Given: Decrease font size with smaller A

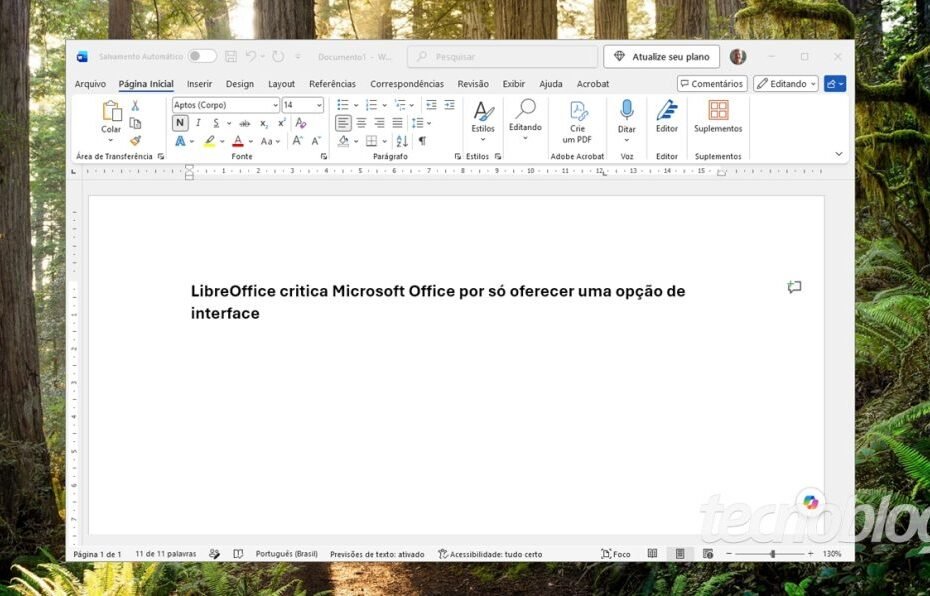Looking at the screenshot, I should [x=316, y=141].
